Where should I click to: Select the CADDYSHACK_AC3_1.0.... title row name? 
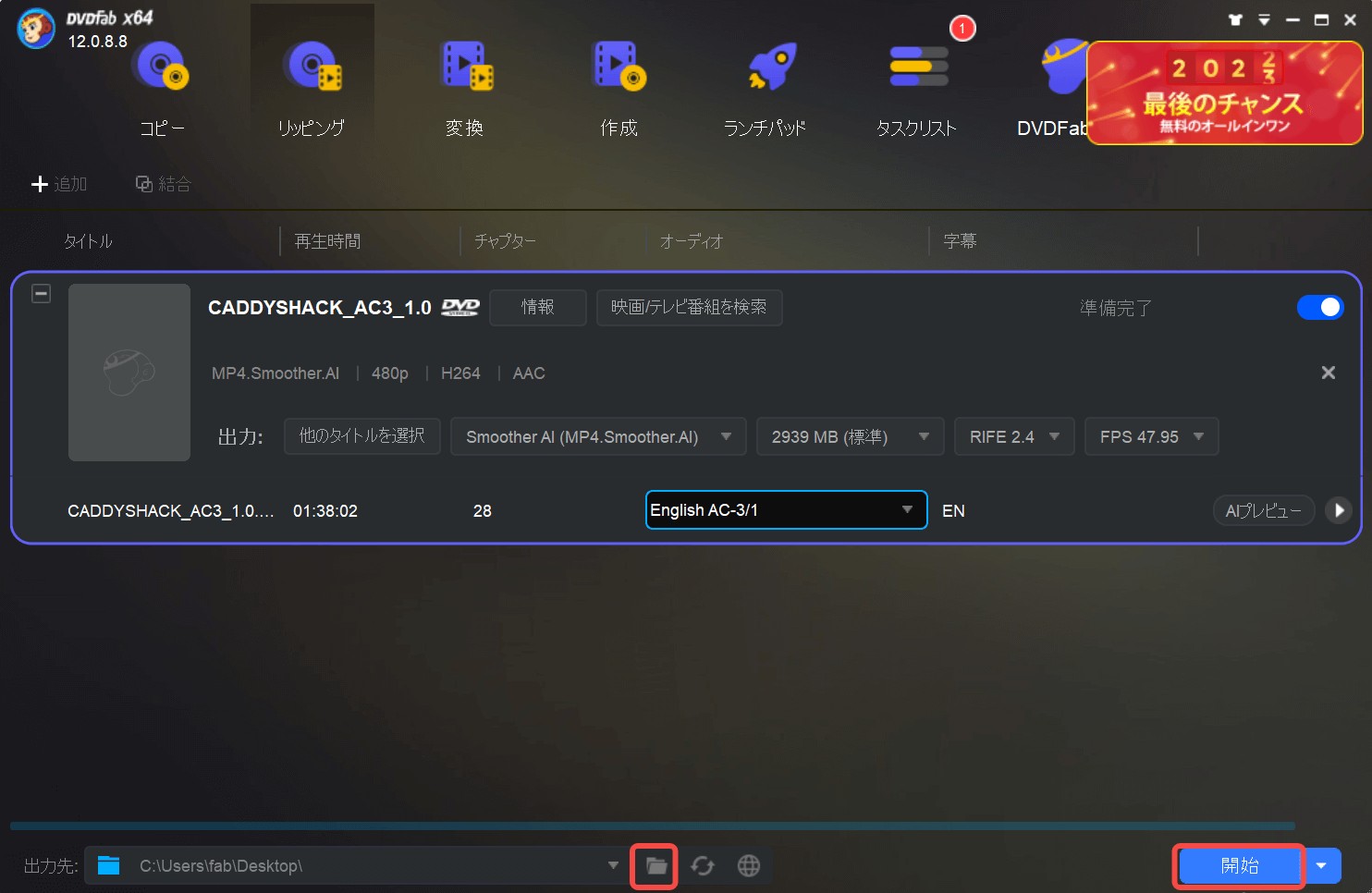(171, 511)
